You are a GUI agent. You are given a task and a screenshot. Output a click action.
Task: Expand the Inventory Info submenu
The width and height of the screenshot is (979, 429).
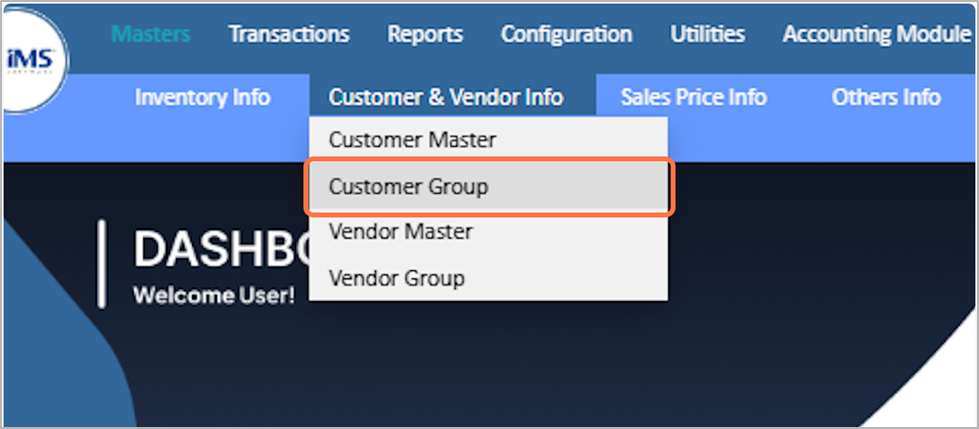coord(202,97)
